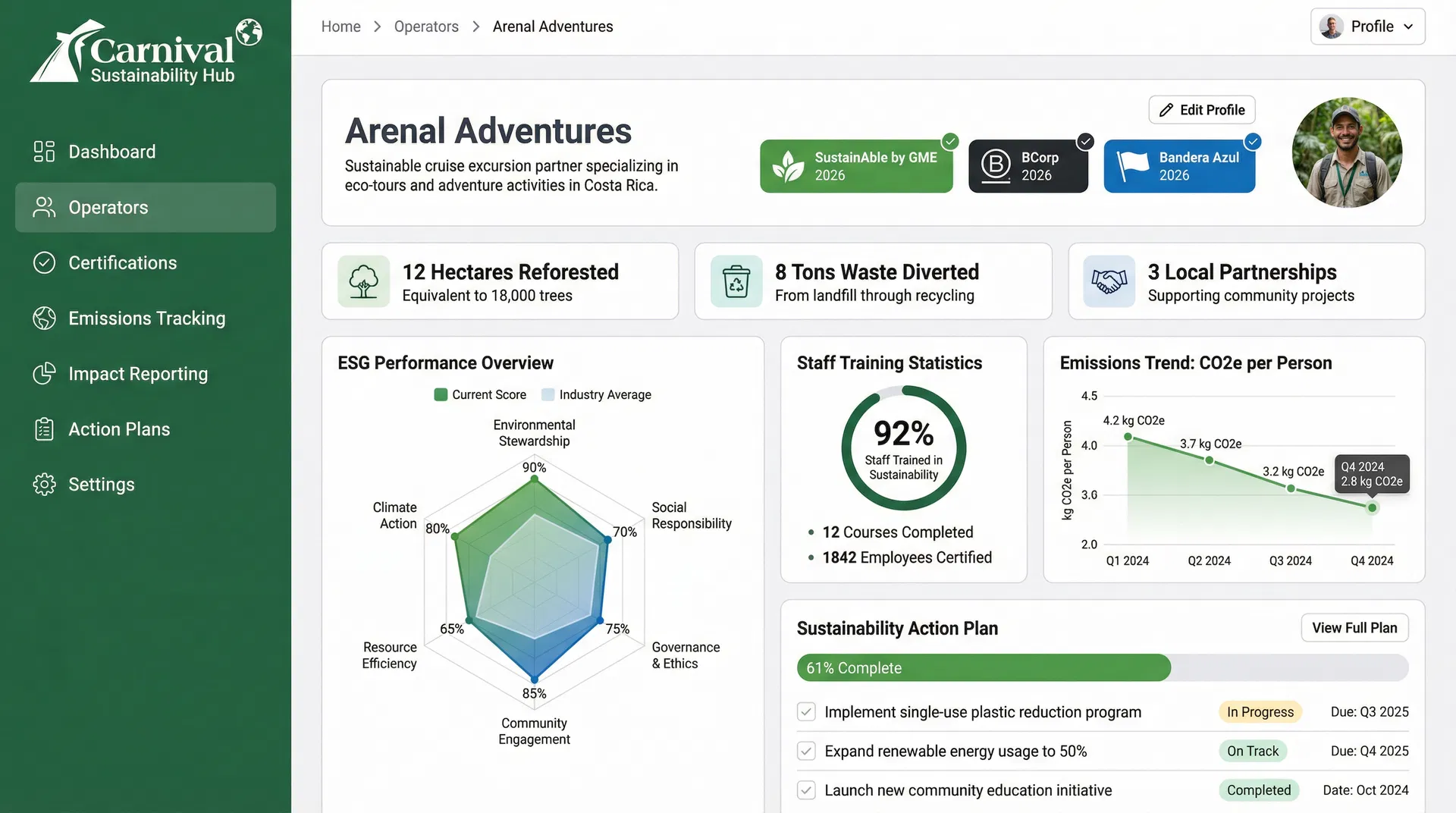Click the Certifications checkmark icon
1456x813 pixels.
44,262
